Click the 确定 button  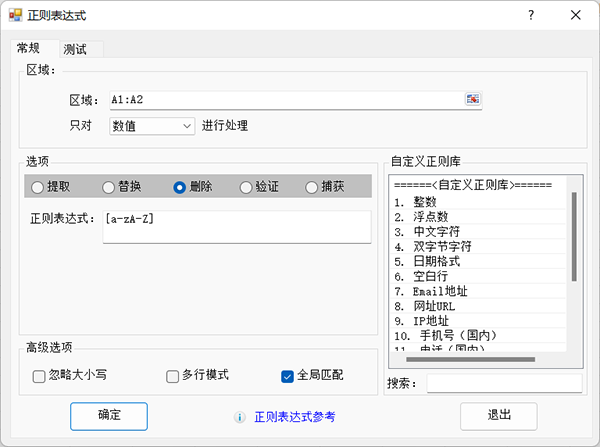pos(109,416)
